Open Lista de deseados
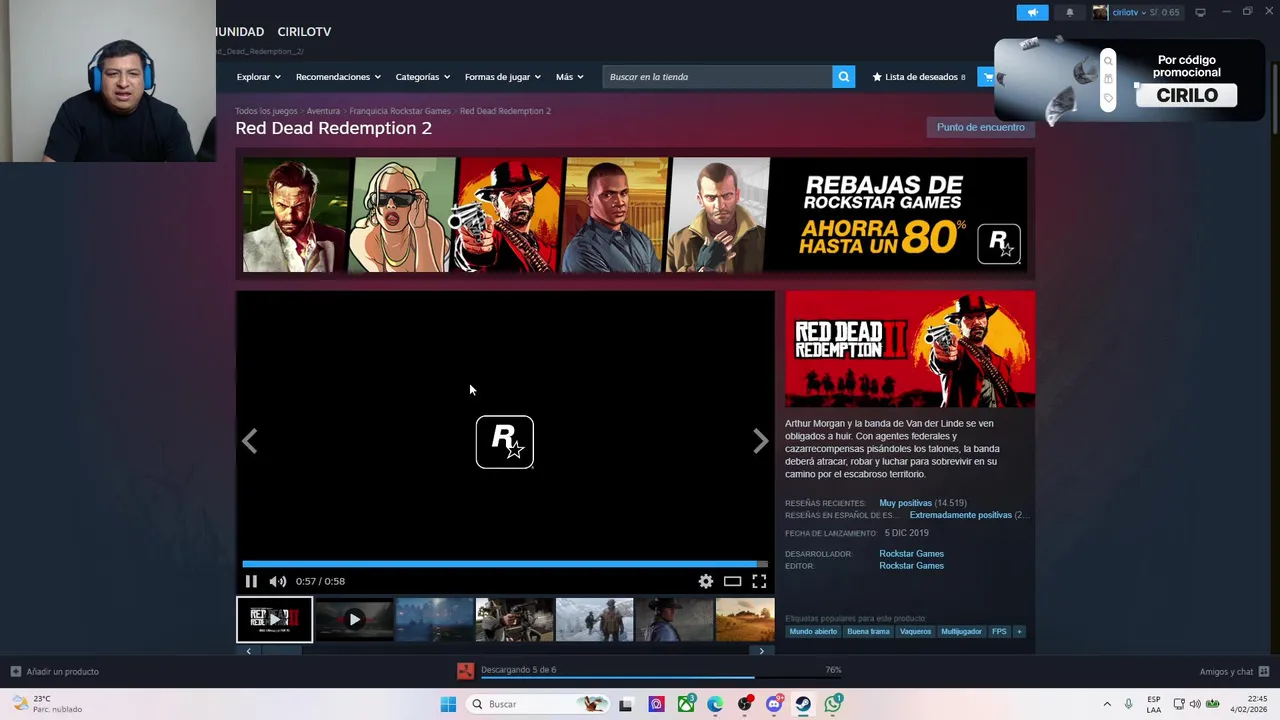The image size is (1280, 720). 919,77
